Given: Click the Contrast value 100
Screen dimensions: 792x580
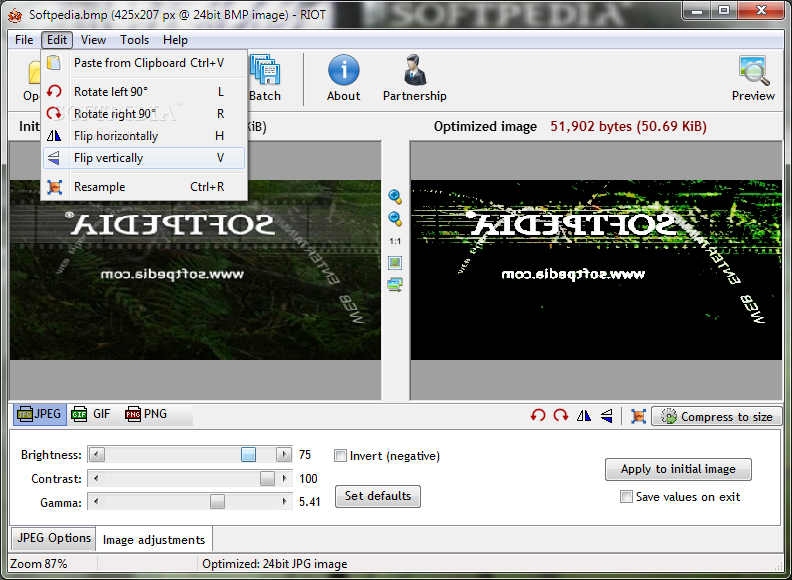Looking at the screenshot, I should [x=308, y=478].
